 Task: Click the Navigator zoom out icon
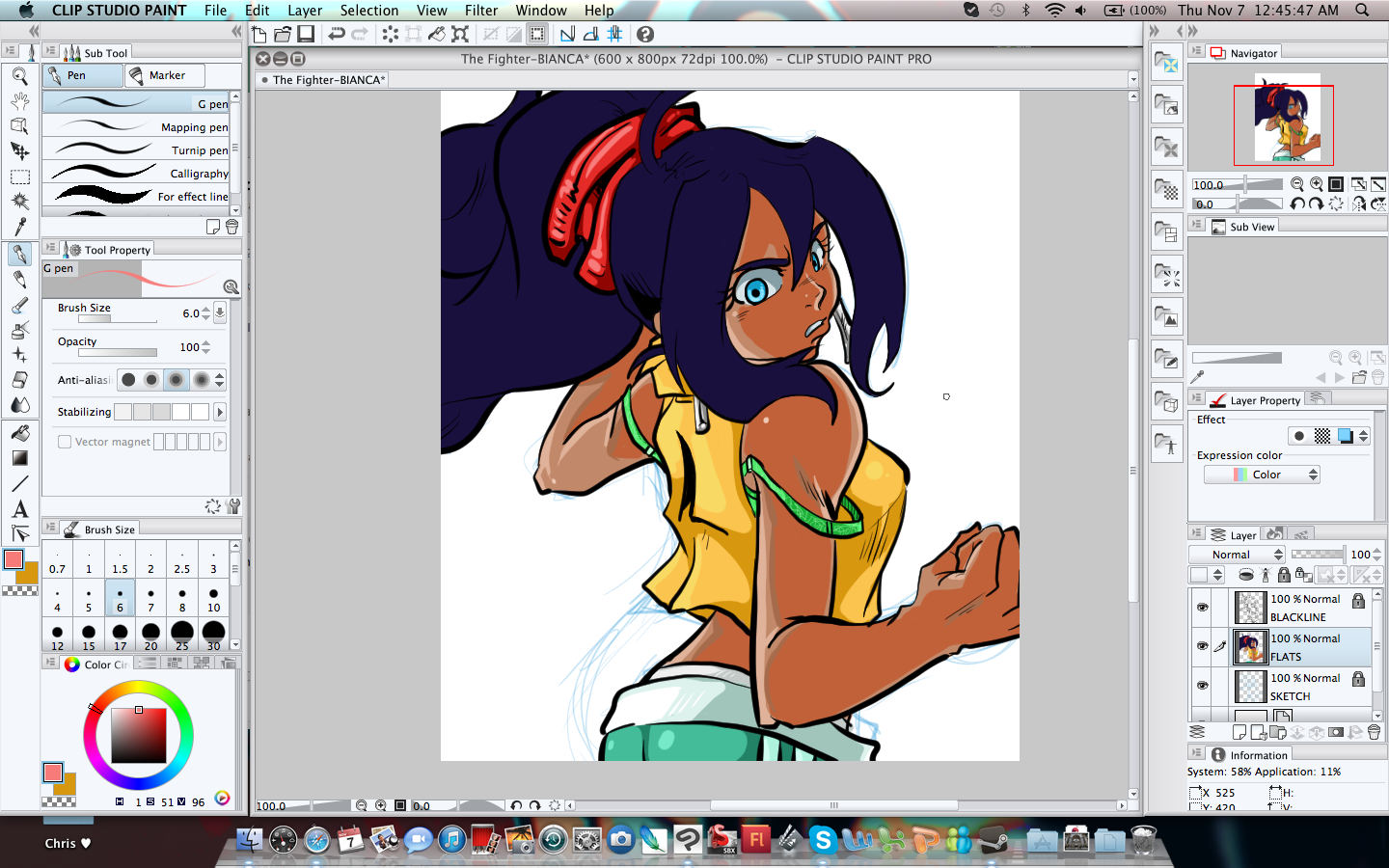pyautogui.click(x=1297, y=184)
